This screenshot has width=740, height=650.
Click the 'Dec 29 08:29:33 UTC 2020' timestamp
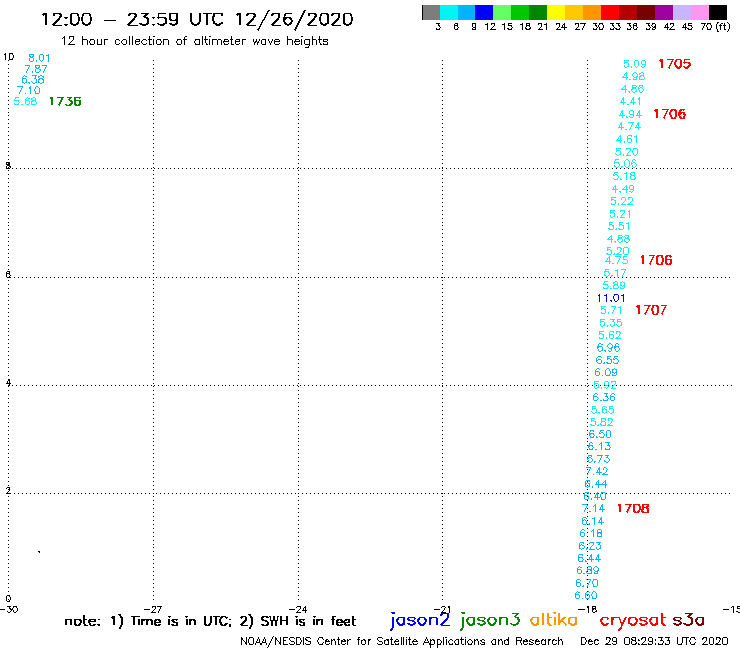tap(654, 641)
